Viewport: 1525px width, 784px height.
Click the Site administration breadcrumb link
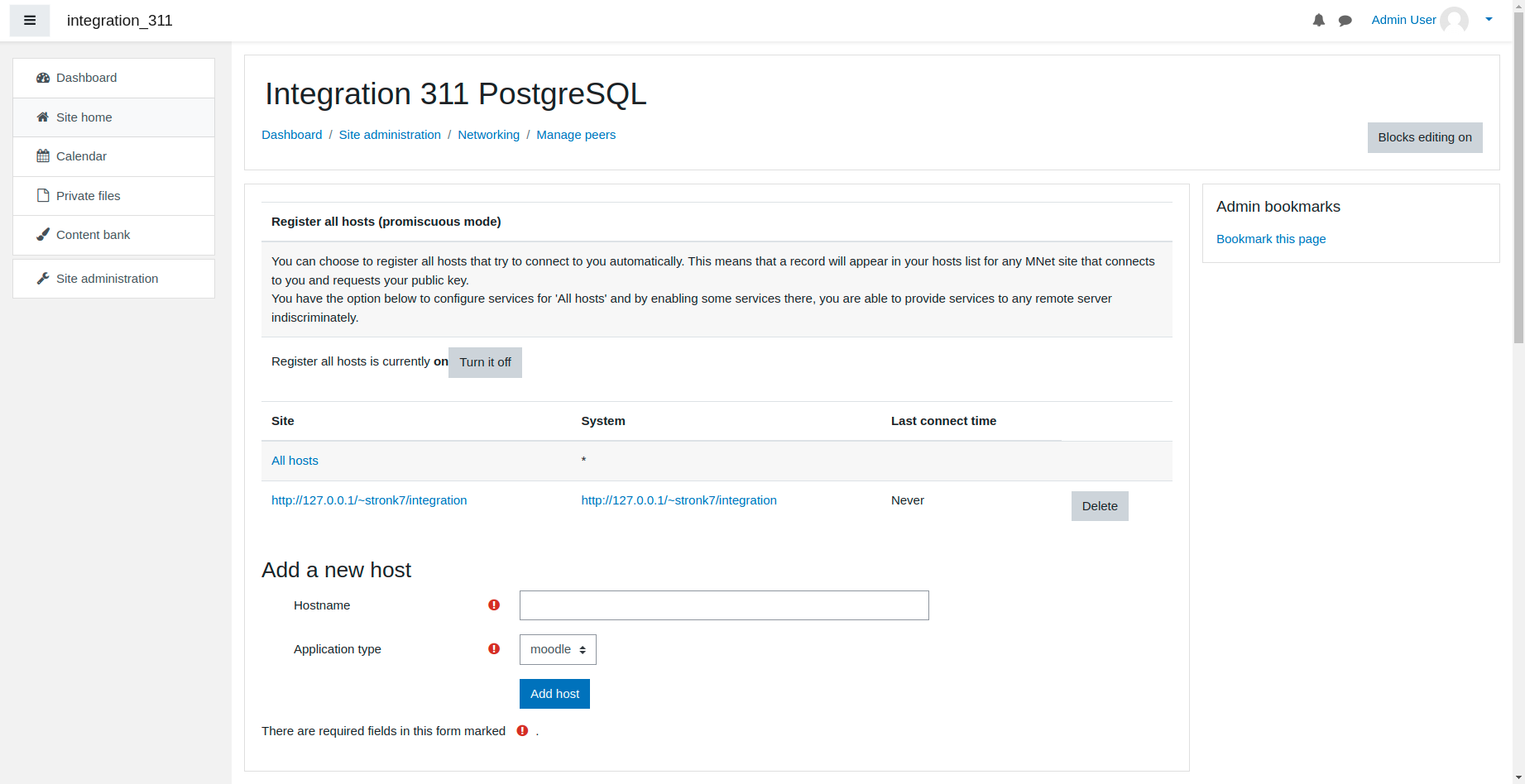[390, 135]
